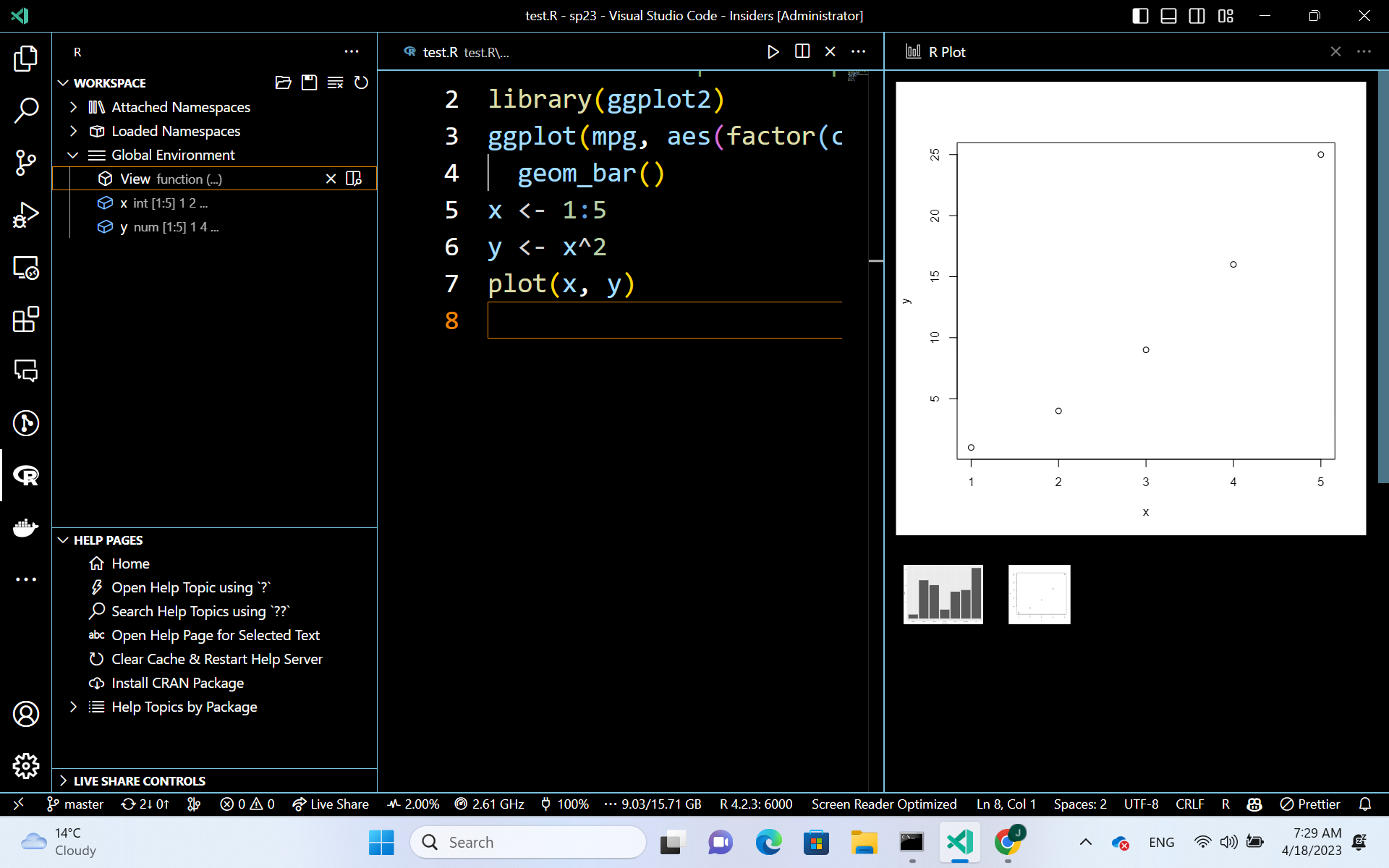The width and height of the screenshot is (1389, 868).
Task: Select the R Plot tab
Action: point(946,52)
